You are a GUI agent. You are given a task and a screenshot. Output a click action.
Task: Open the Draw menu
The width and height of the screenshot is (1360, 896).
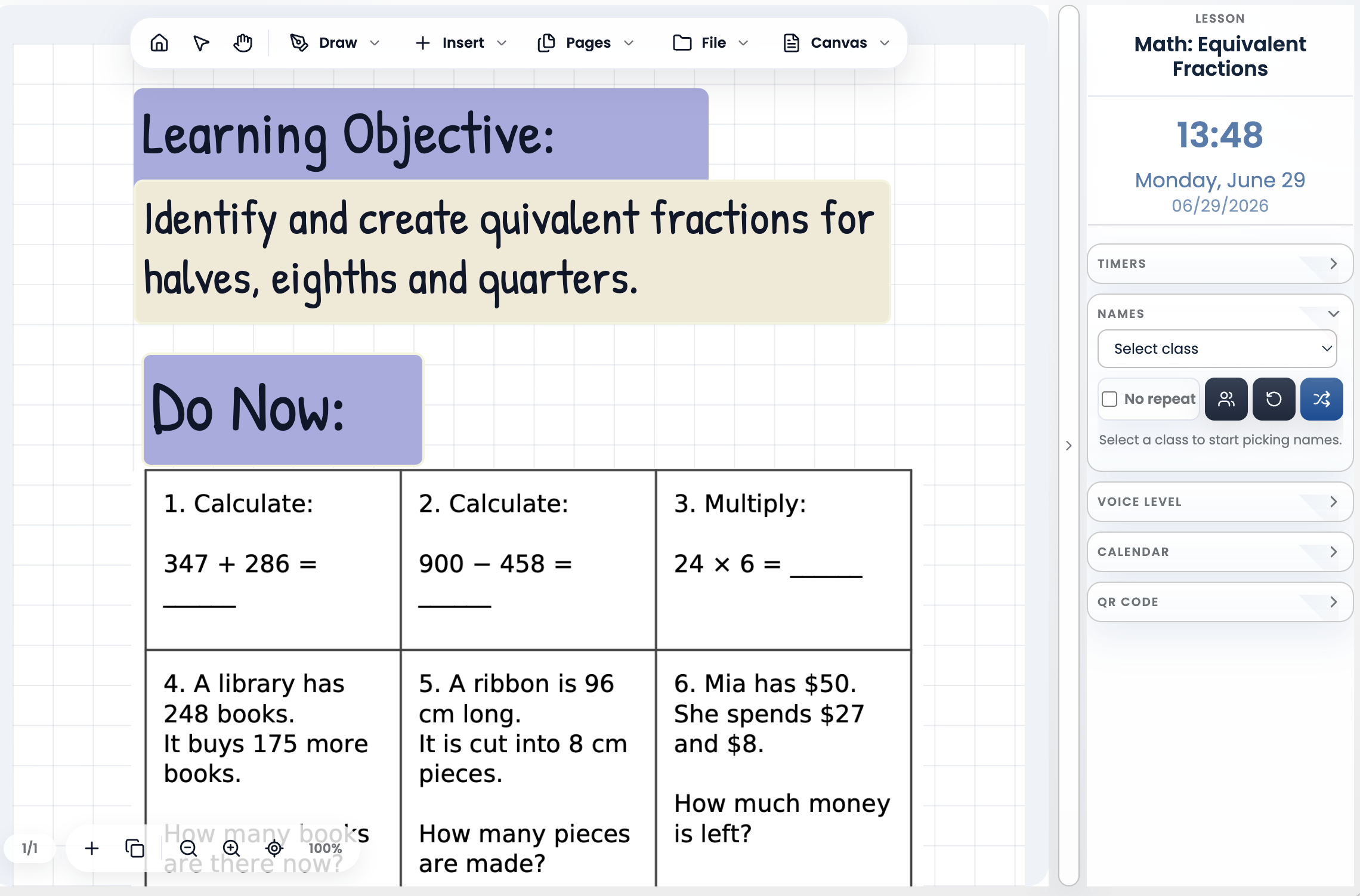[x=335, y=43]
